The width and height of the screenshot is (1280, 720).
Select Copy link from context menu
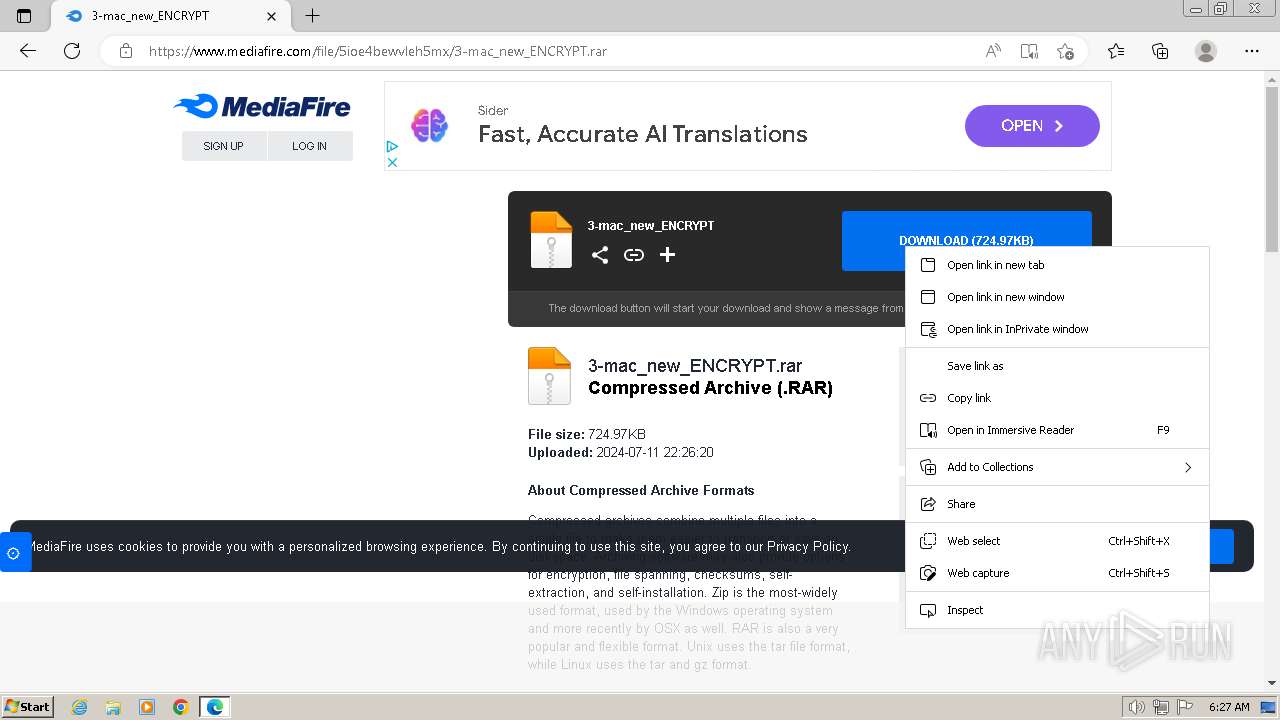[x=1057, y=398]
